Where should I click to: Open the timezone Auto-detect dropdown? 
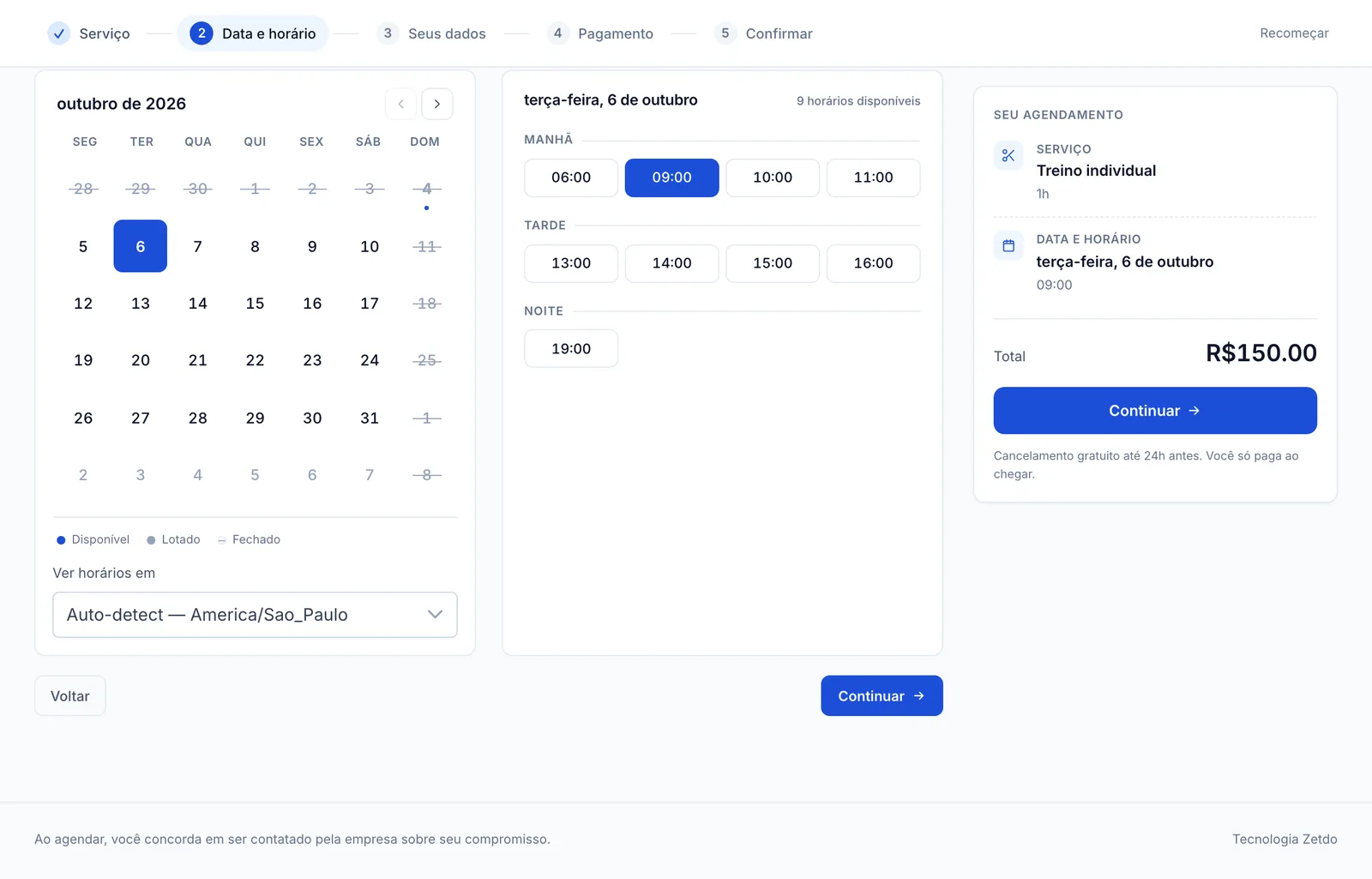[x=255, y=615]
